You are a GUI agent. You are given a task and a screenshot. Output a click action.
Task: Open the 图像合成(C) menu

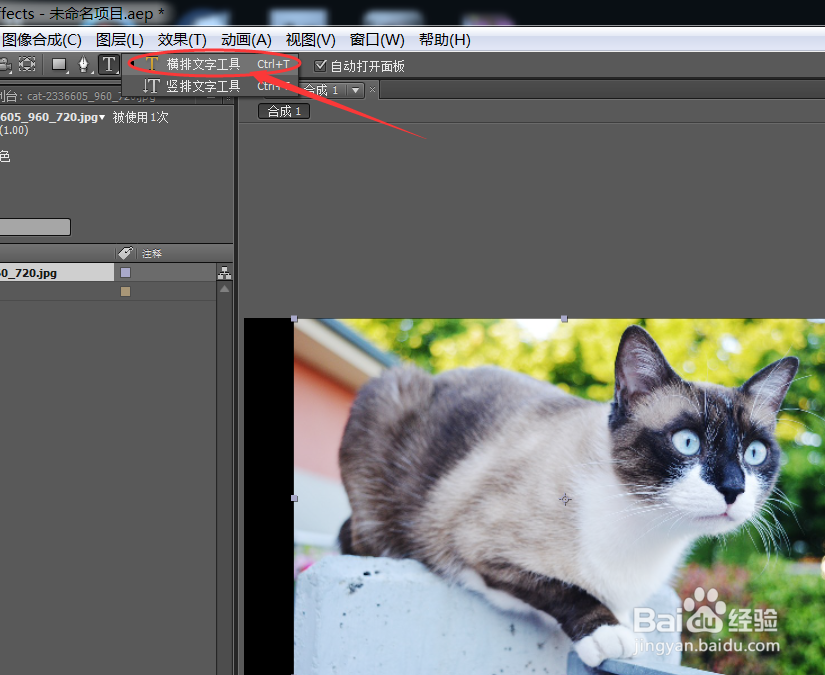pos(42,40)
